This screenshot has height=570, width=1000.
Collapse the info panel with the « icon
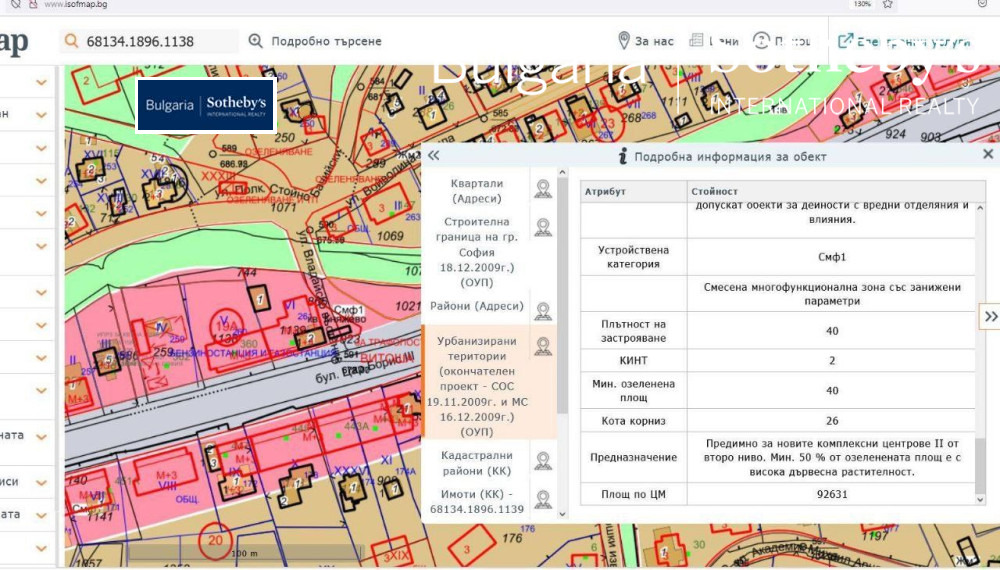(x=433, y=156)
